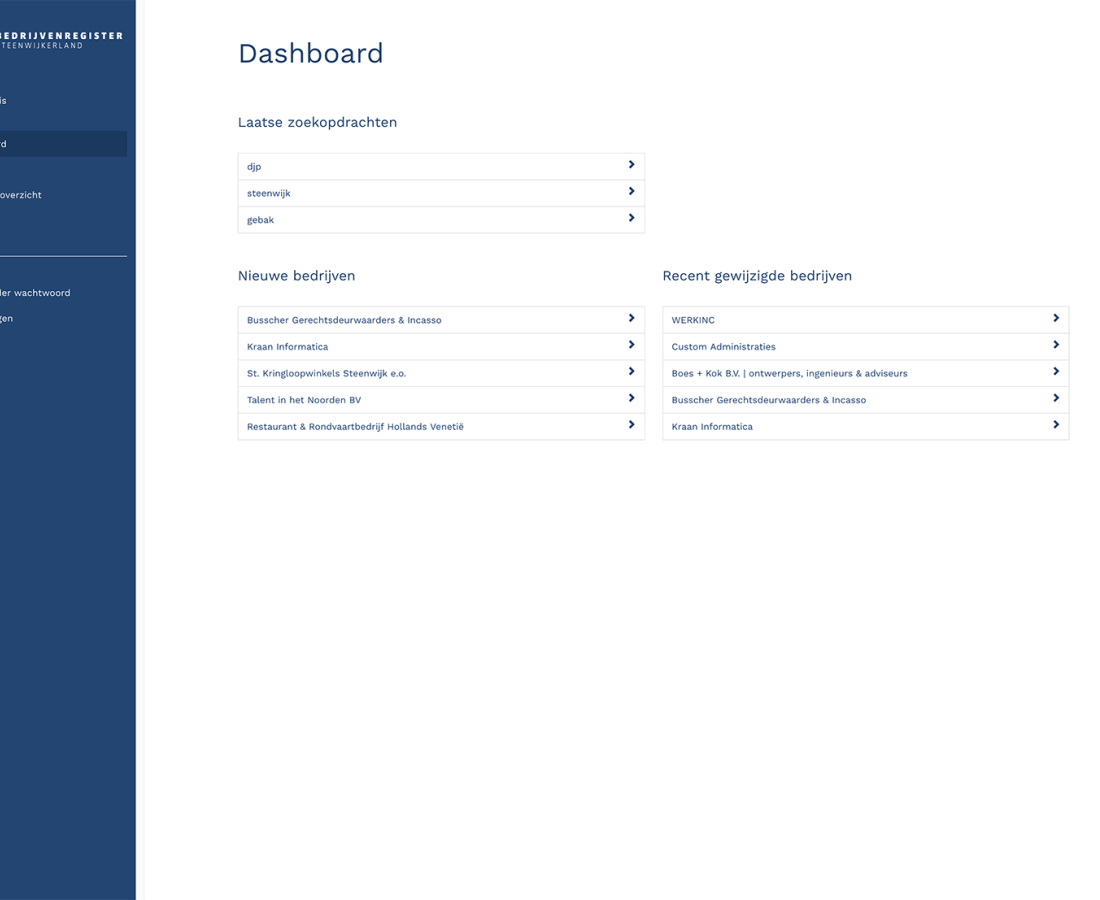1100x900 pixels.
Task: Click chevron arrow in the steenwijk row
Action: coord(631,192)
